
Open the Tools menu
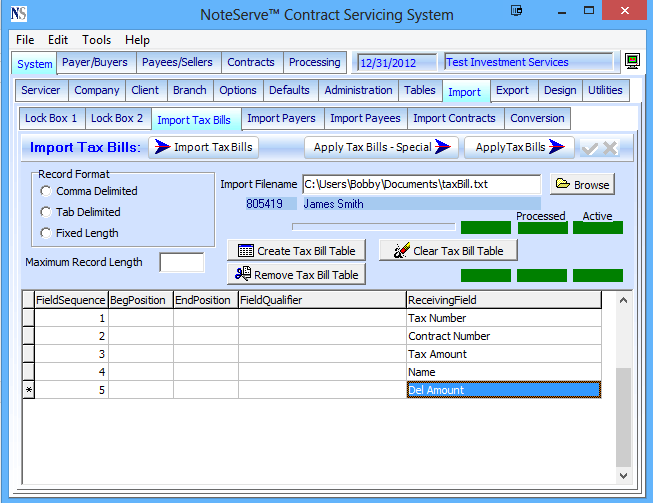[x=97, y=40]
